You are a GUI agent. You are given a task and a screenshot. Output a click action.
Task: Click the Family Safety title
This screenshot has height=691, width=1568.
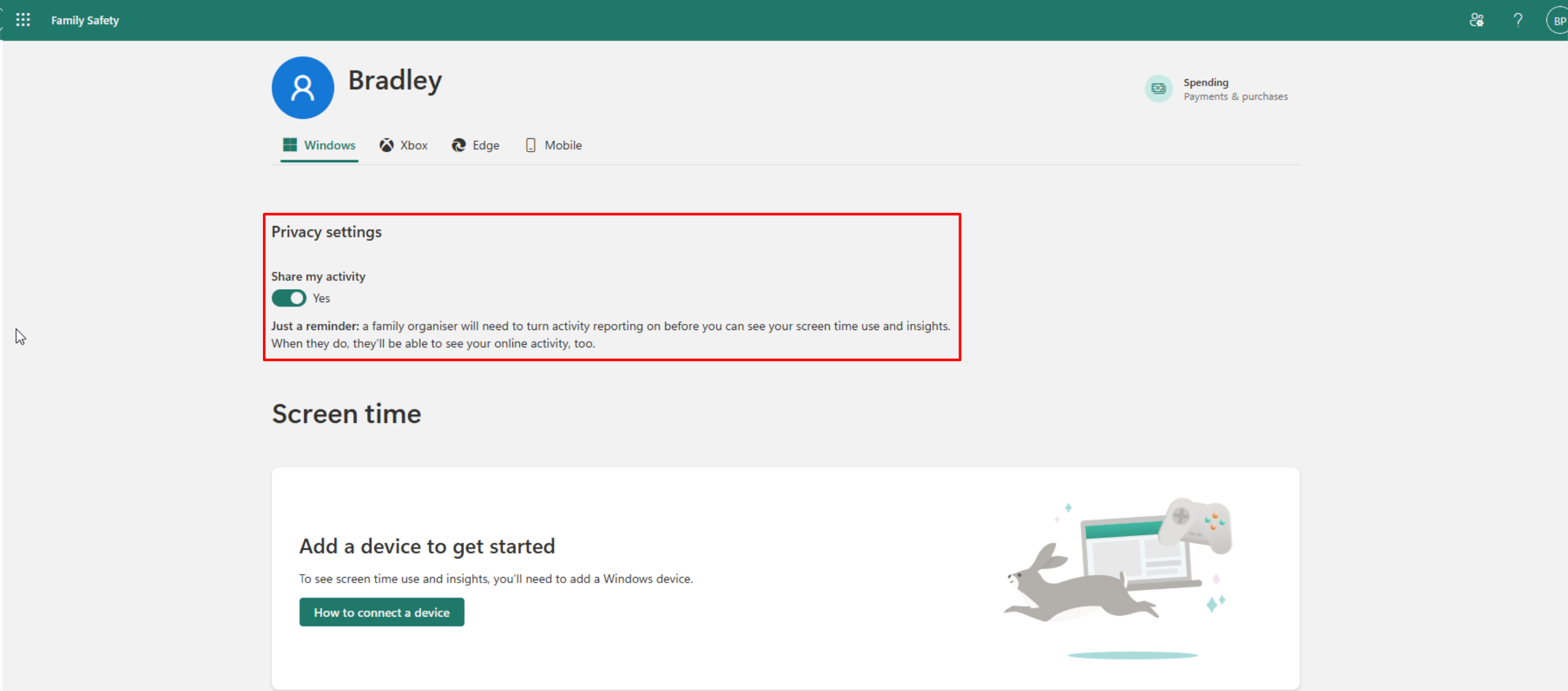tap(85, 20)
